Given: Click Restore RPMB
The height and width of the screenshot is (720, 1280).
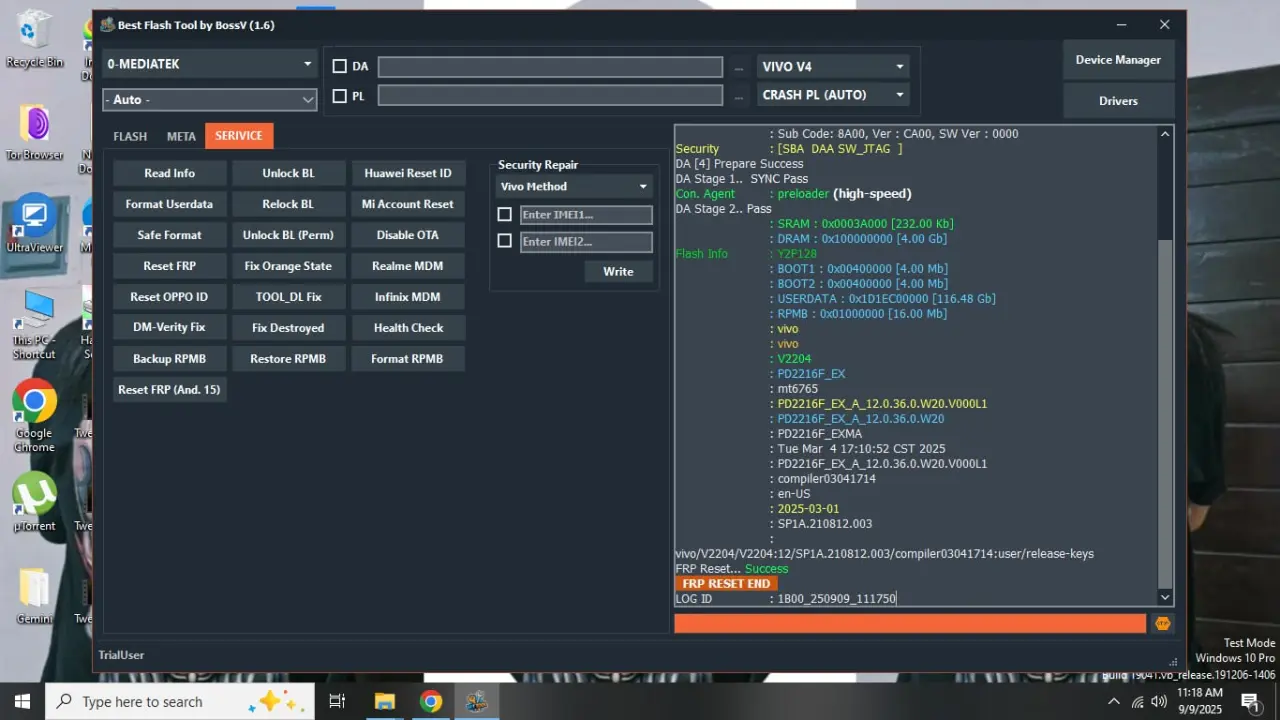Looking at the screenshot, I should pos(289,359).
